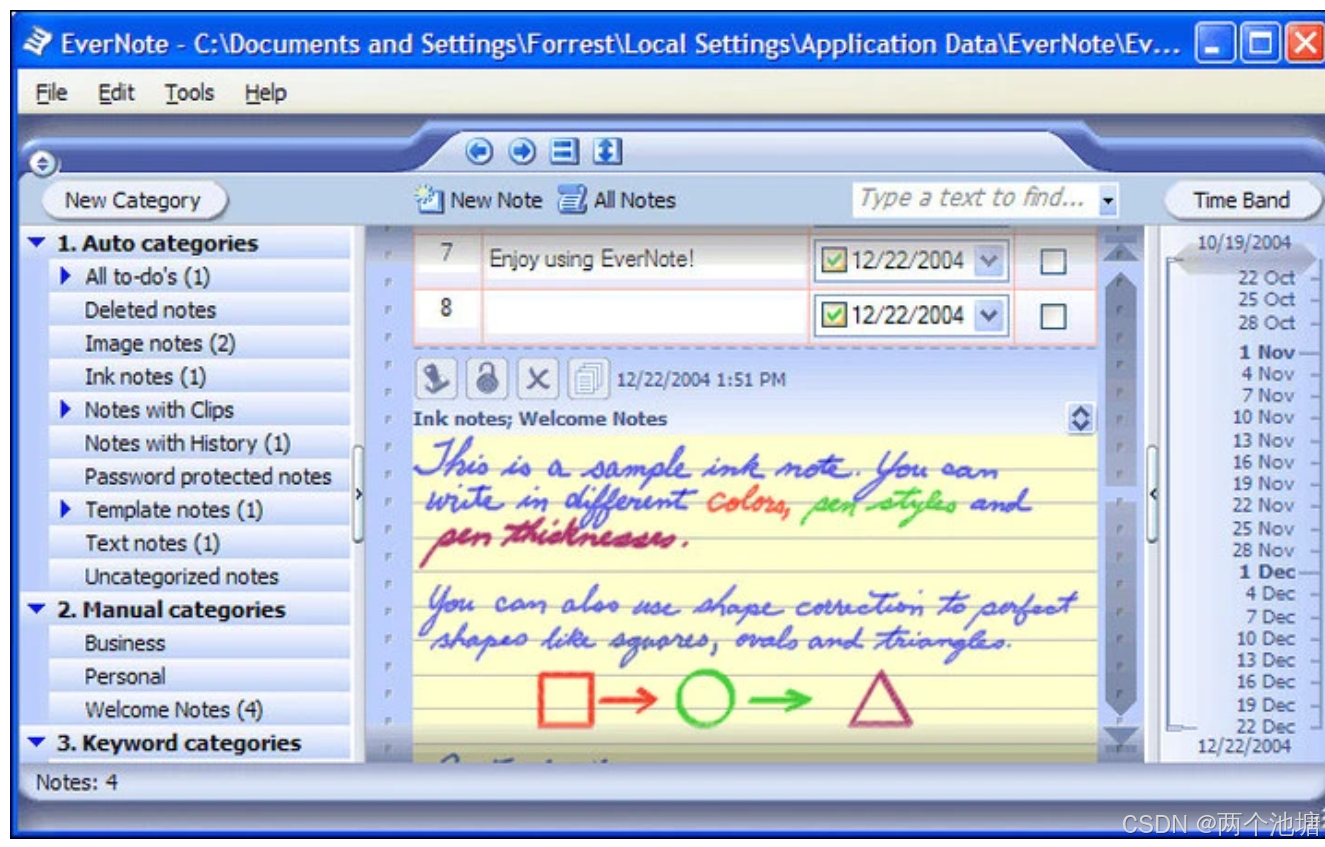Click the ink note expand/collapse chevron toggle
Screen dimensions: 1325x847
(1080, 418)
